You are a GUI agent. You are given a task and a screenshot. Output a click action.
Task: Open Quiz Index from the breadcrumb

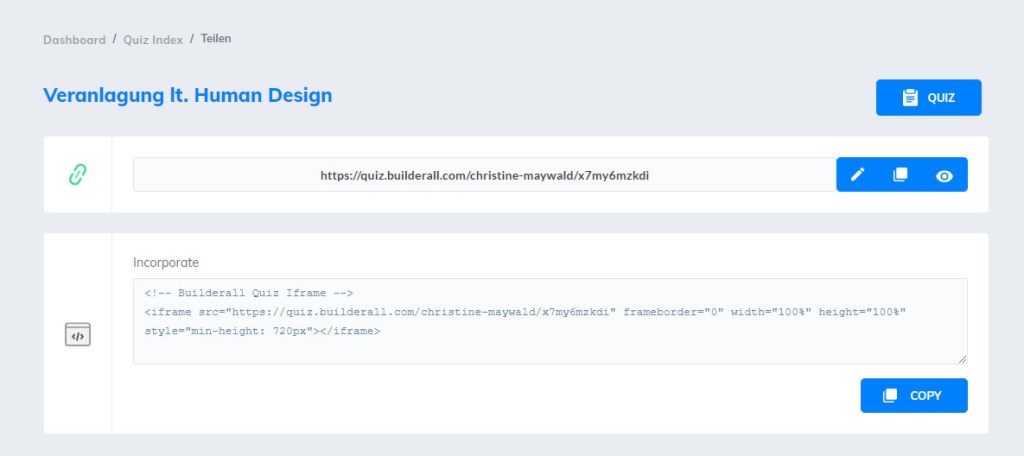tap(153, 40)
